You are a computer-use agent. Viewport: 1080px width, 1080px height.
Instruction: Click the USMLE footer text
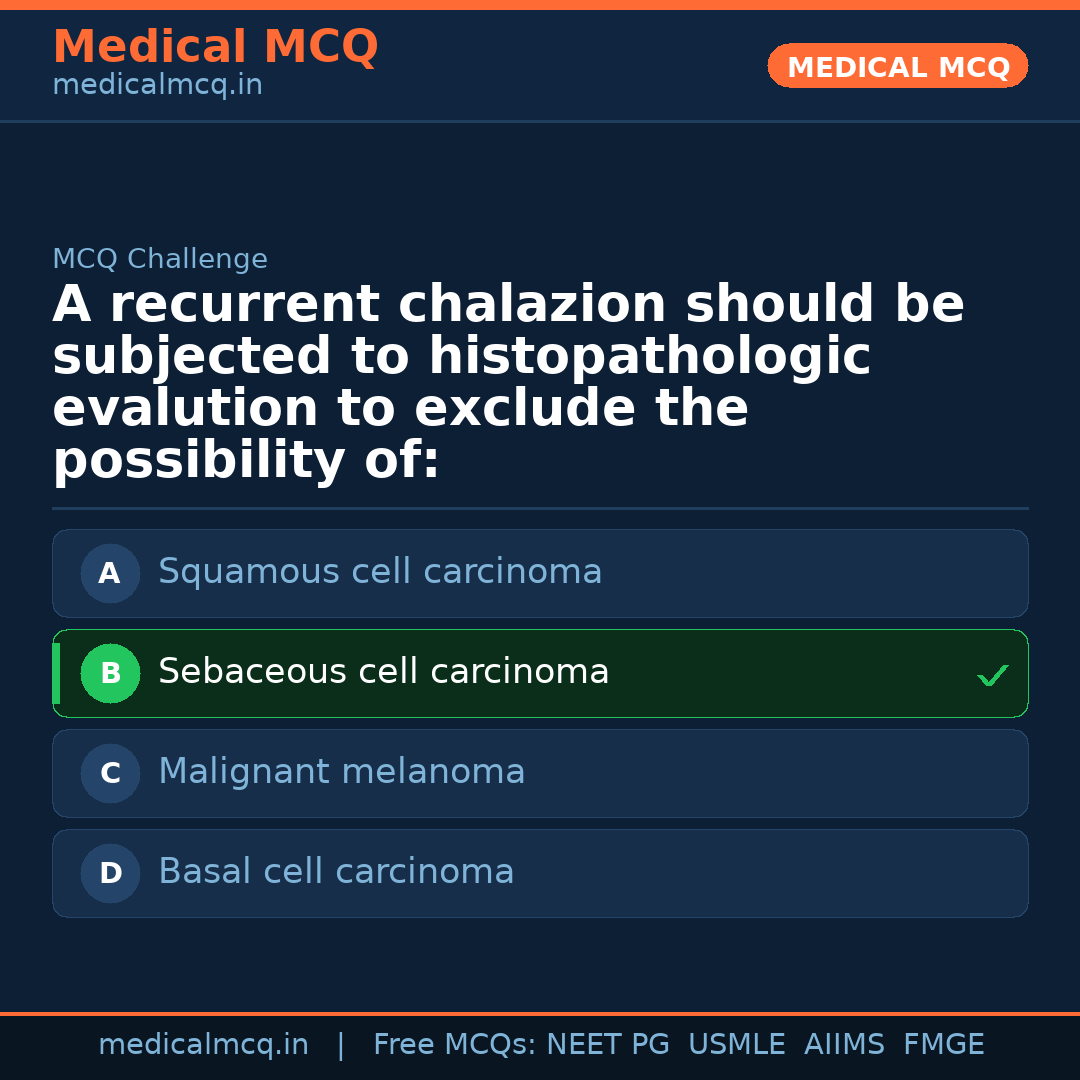point(736,1045)
